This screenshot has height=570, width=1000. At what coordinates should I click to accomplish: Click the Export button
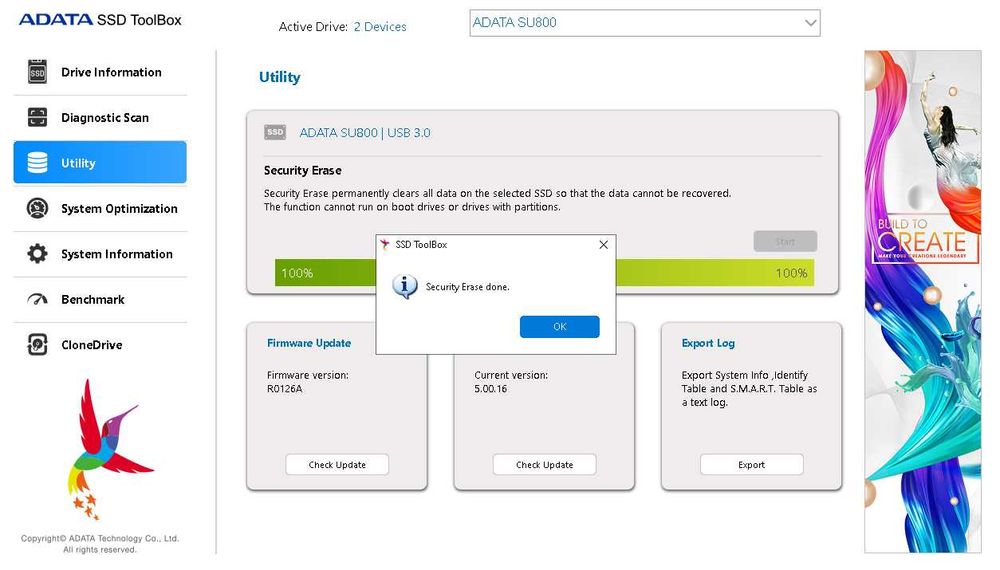(x=751, y=465)
